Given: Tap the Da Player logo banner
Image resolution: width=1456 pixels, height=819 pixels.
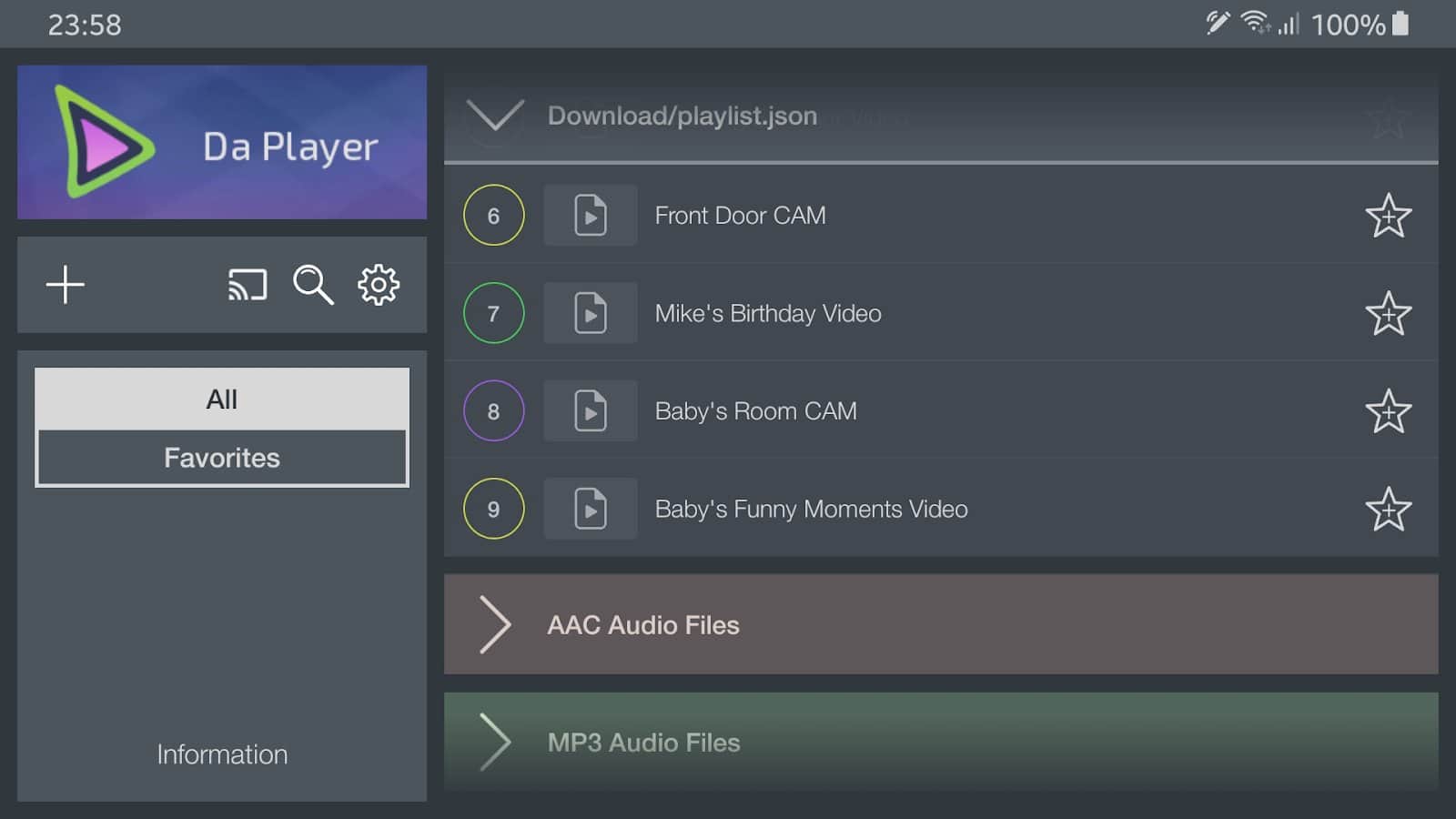Looking at the screenshot, I should pyautogui.click(x=222, y=143).
